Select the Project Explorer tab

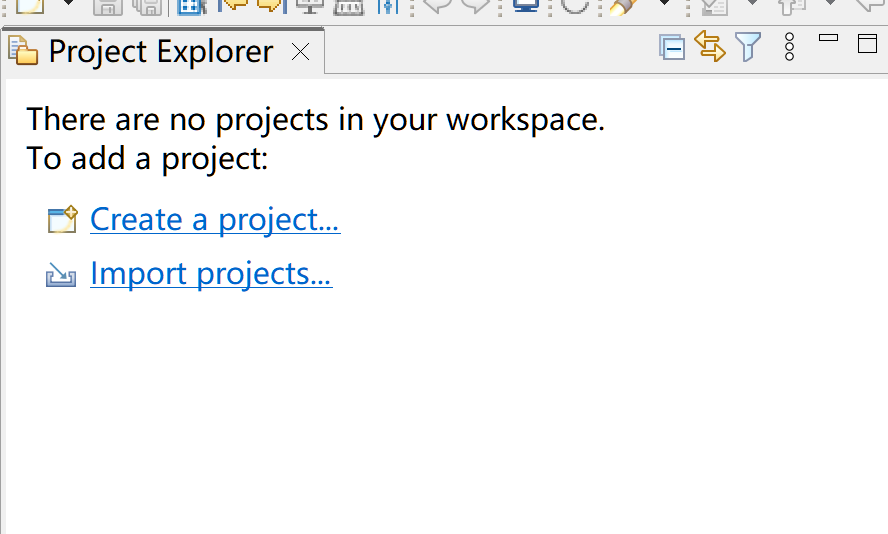click(x=160, y=52)
